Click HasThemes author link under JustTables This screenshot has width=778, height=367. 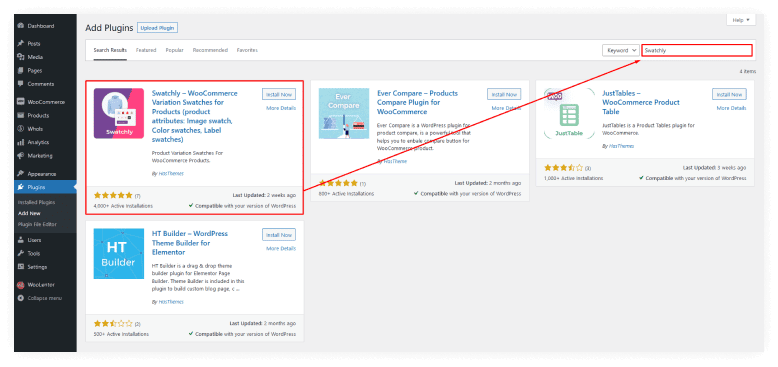(x=621, y=146)
